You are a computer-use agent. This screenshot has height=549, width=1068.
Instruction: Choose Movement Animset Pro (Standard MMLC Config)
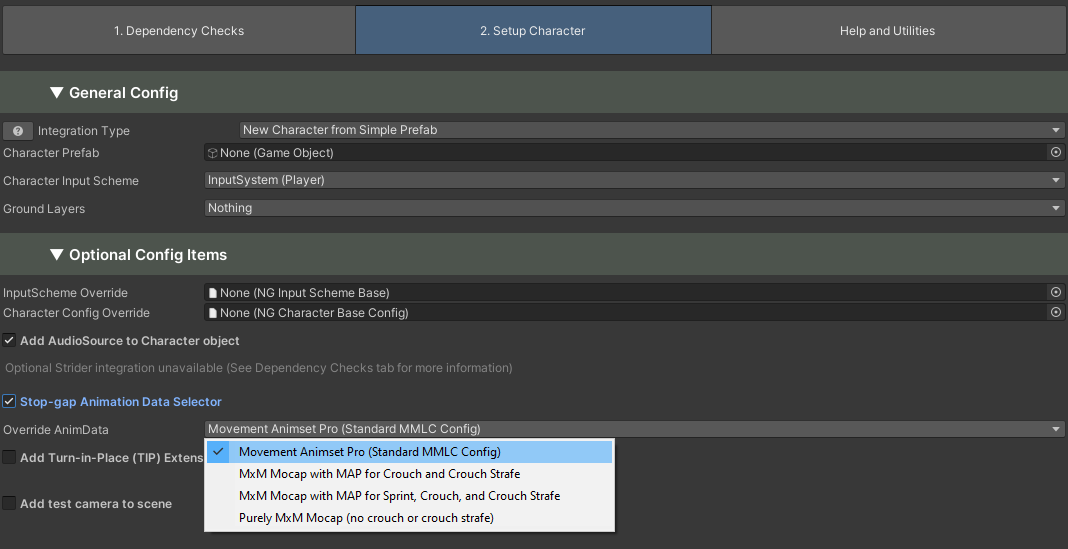tap(409, 452)
